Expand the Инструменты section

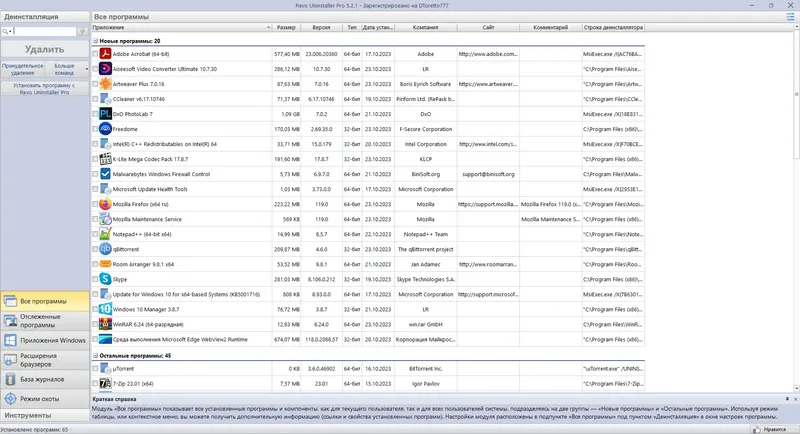point(45,415)
